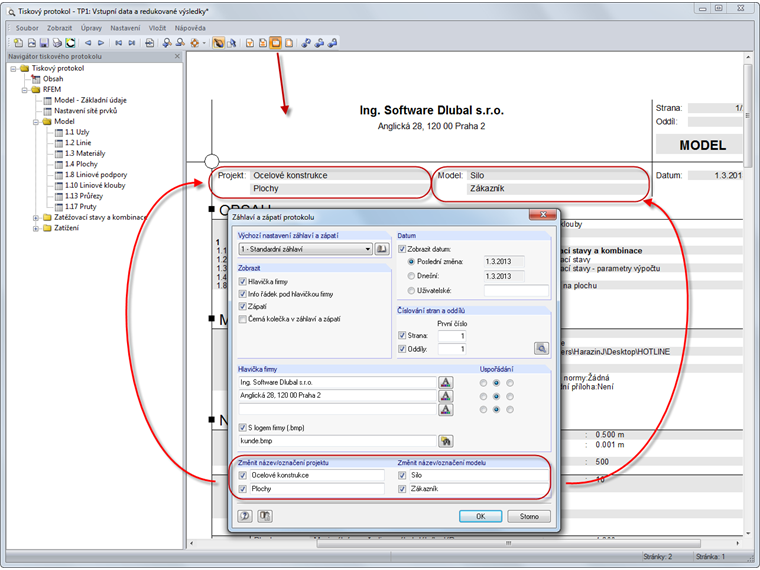
Task: Open font settings for first company header line
Action: (x=445, y=382)
